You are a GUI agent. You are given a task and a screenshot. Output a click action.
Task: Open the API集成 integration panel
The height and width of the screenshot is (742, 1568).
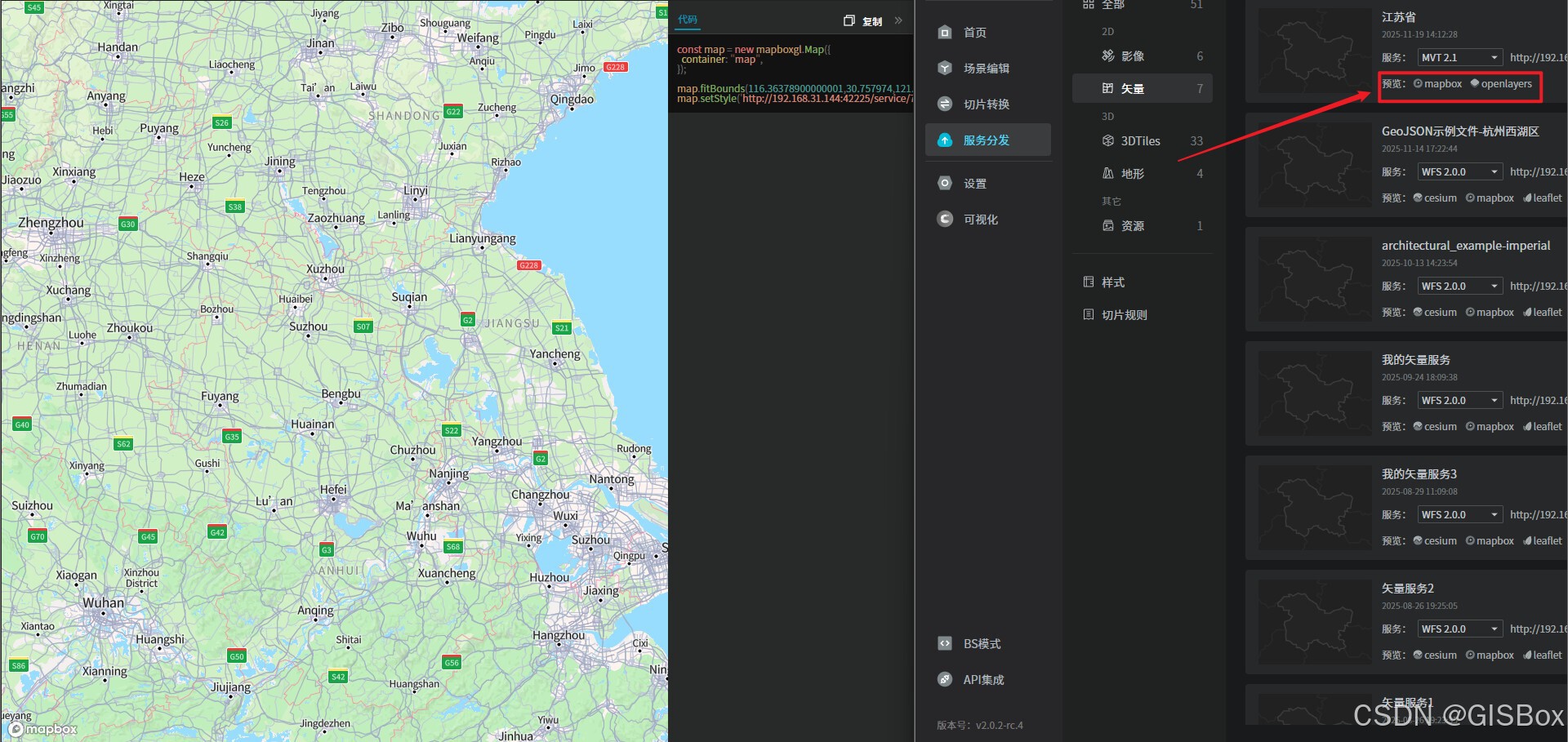pyautogui.click(x=982, y=679)
